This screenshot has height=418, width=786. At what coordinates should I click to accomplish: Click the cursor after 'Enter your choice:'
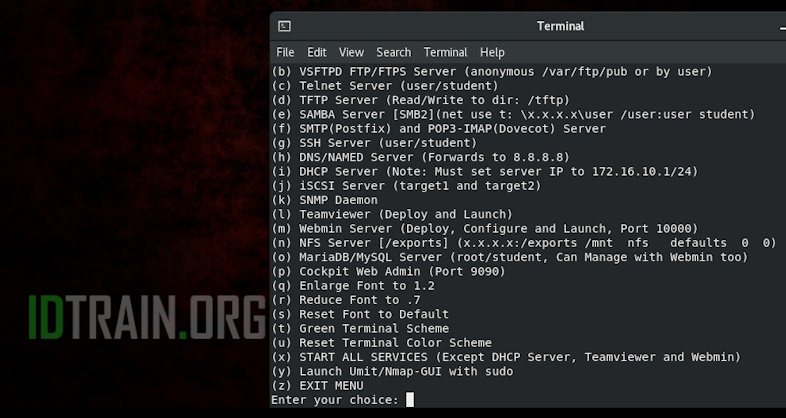pos(409,400)
